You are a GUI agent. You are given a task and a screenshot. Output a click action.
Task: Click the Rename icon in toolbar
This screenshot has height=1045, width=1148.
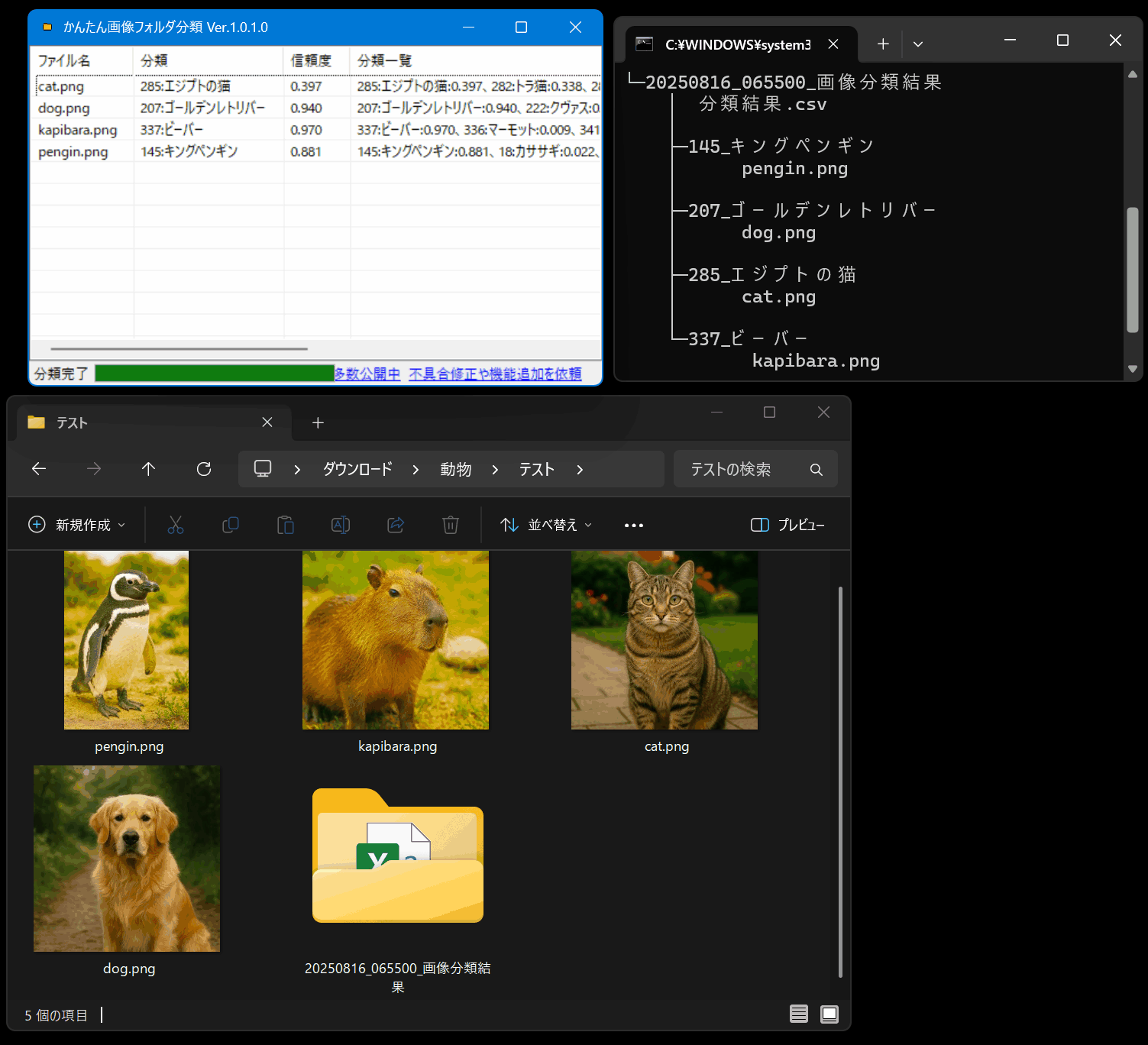coord(341,525)
